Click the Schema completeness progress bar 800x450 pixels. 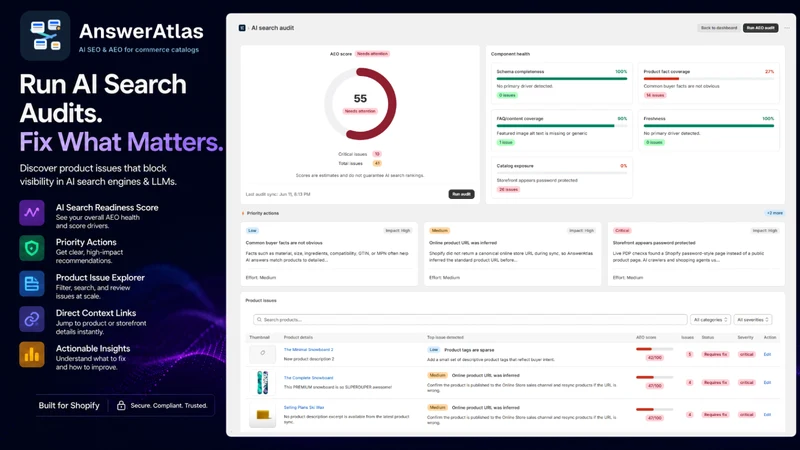point(562,79)
